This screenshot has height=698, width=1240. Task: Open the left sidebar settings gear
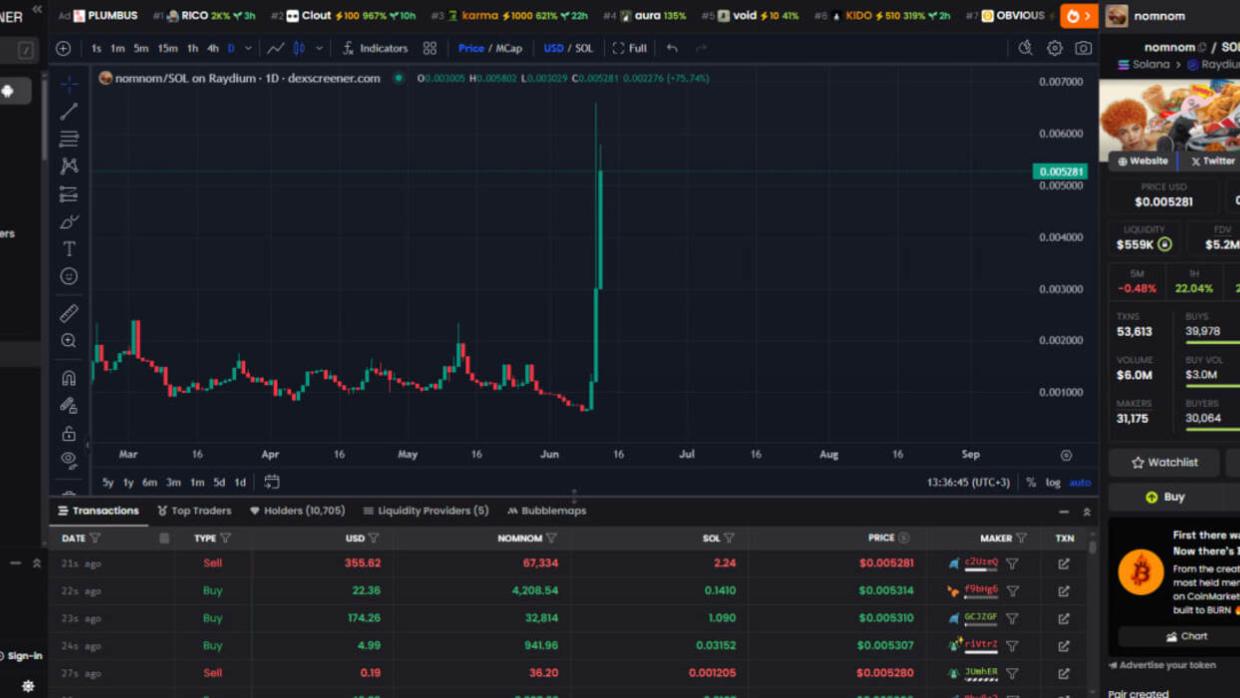pos(28,687)
